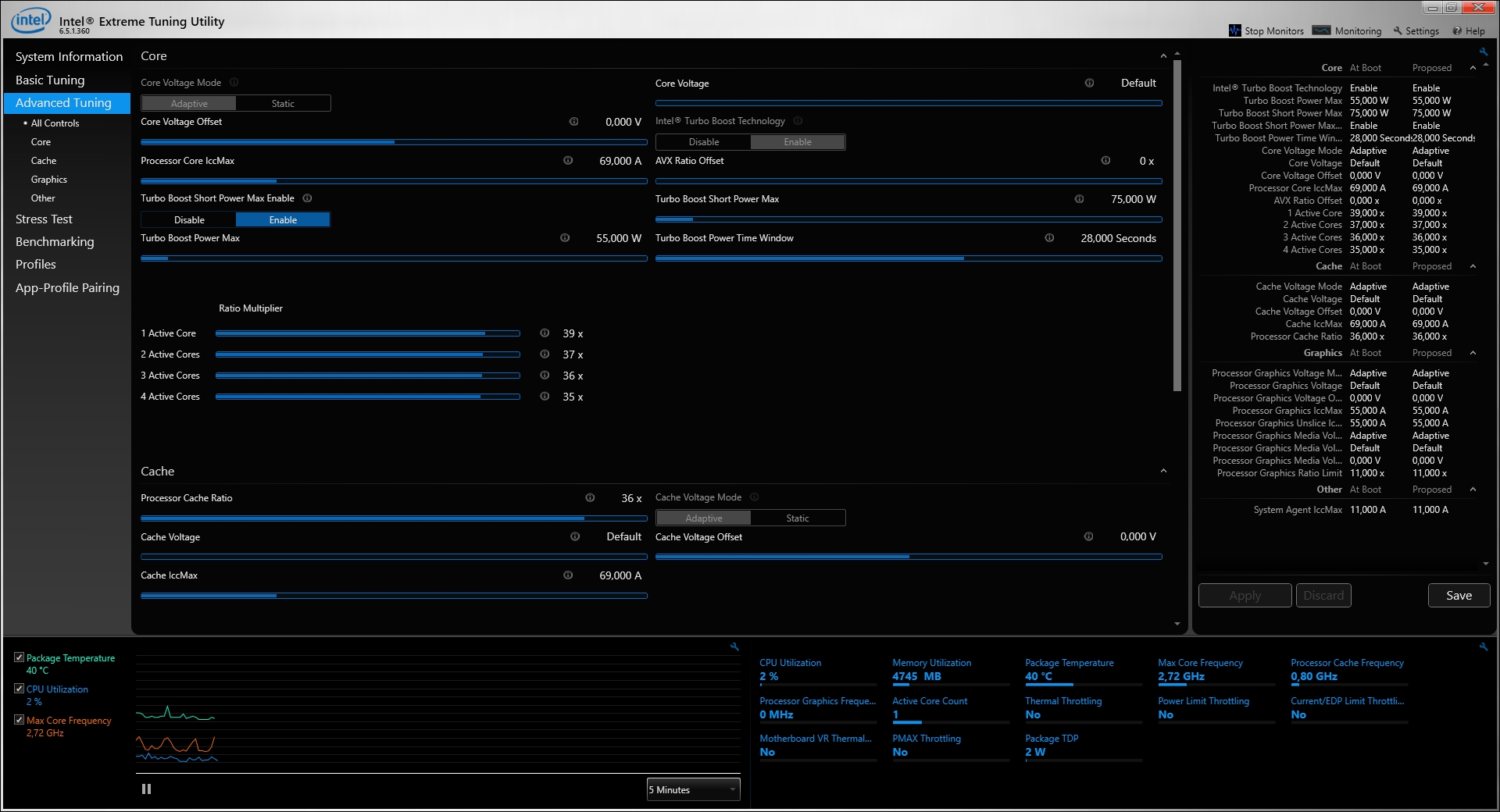Image resolution: width=1500 pixels, height=812 pixels.
Task: Uncheck Package Temperature graph checkbox
Action: 20,657
